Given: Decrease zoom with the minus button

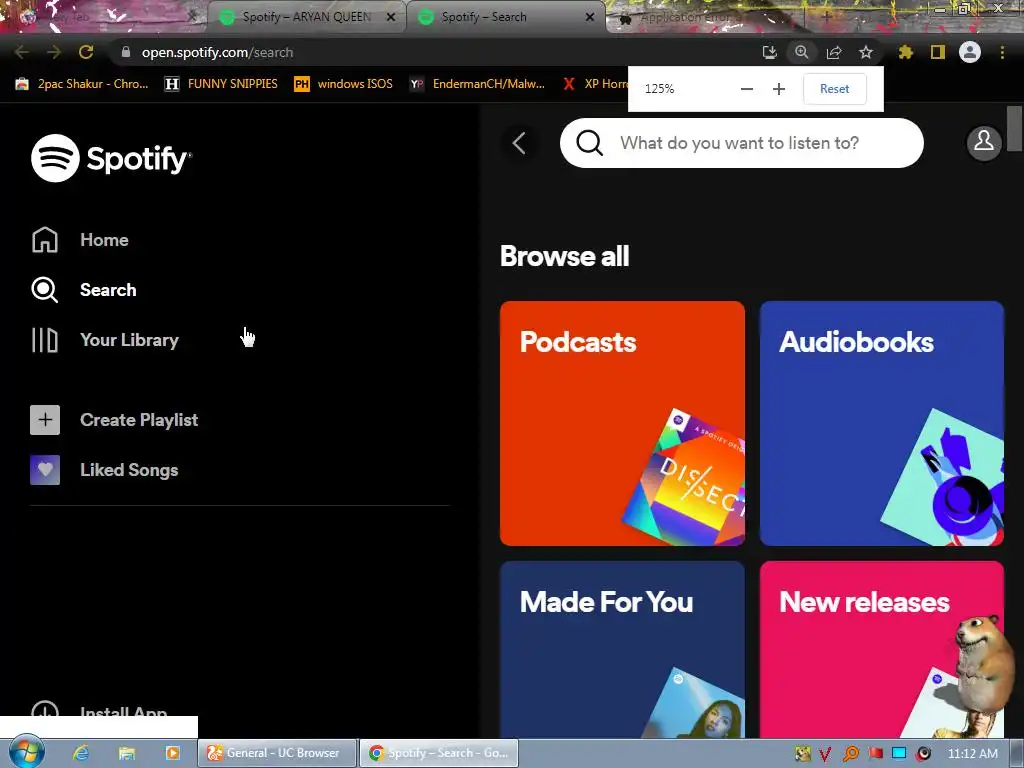Looking at the screenshot, I should click(747, 89).
